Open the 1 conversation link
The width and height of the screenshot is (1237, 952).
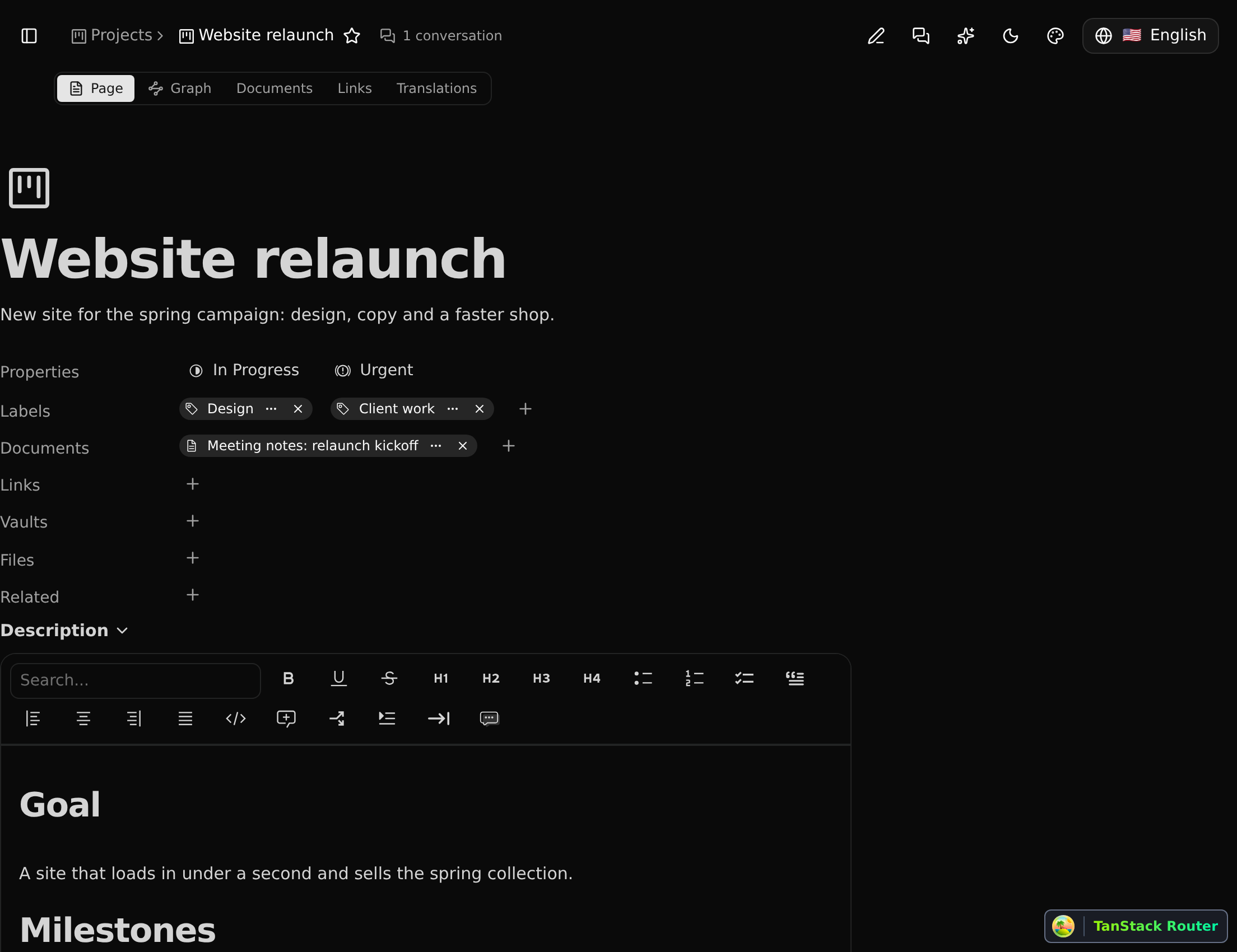tap(441, 36)
